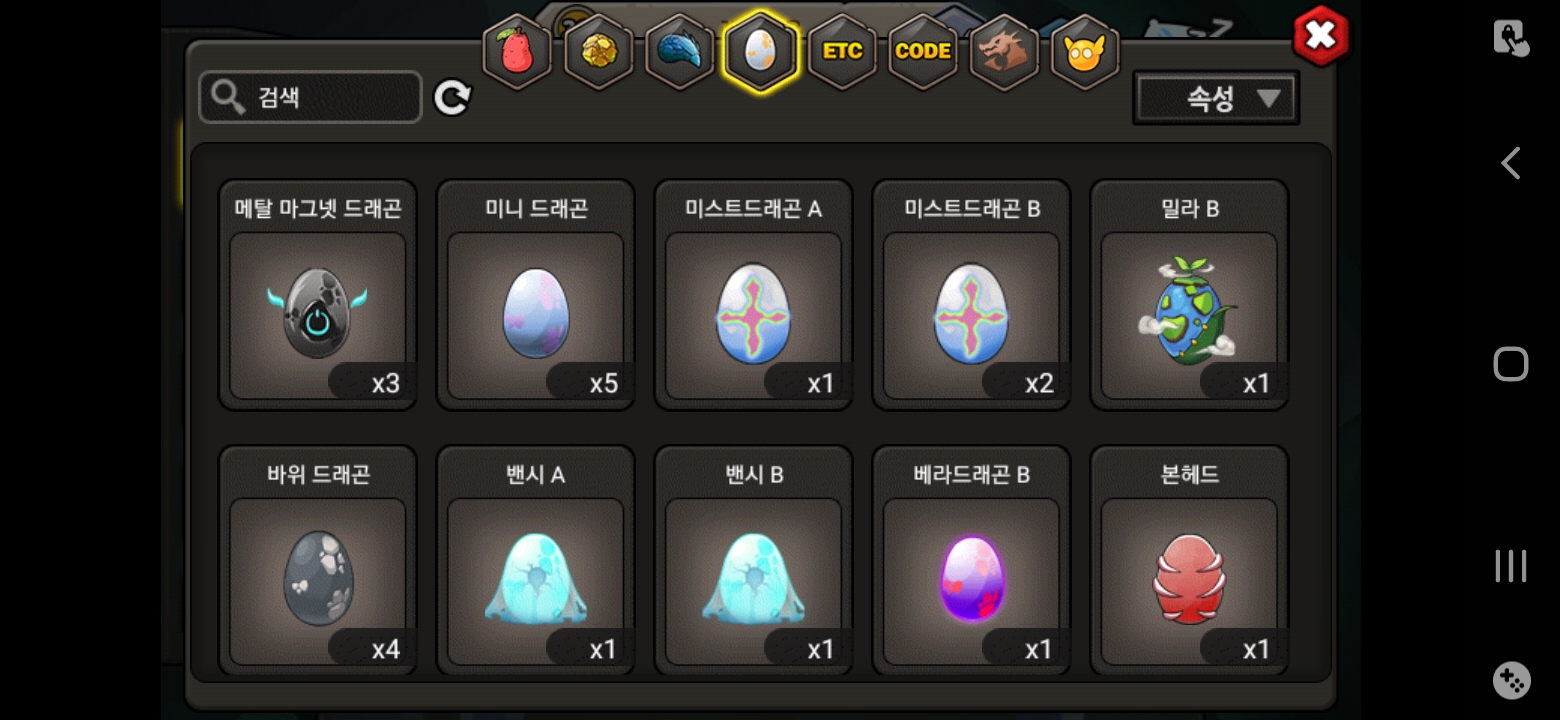Switch to the gold nugget tab
This screenshot has width=1560, height=720.
pos(599,51)
